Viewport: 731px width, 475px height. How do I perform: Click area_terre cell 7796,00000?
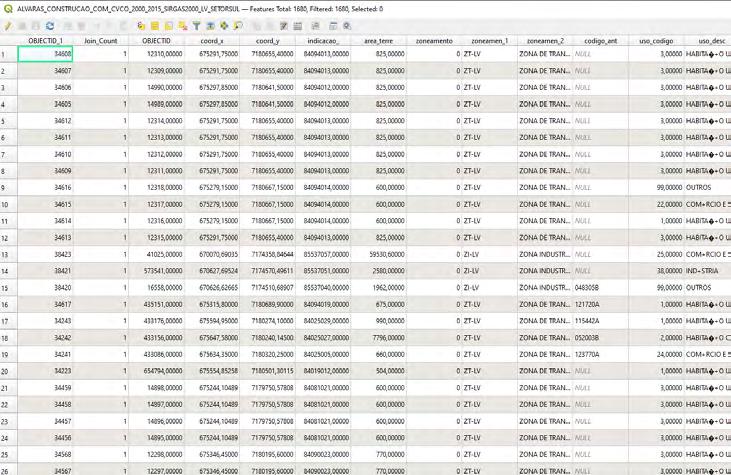379,338
